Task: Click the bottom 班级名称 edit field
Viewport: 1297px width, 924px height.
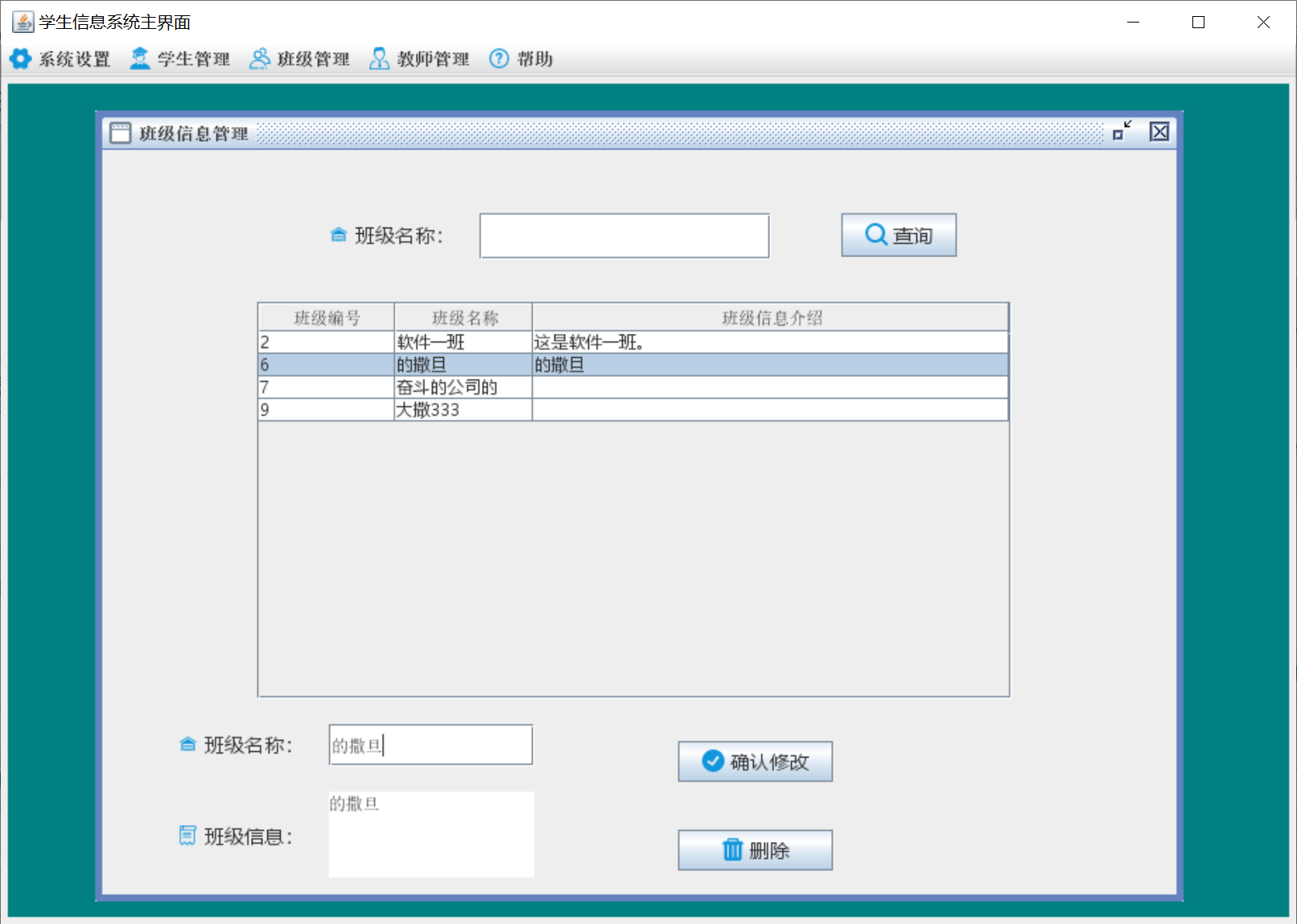Action: [x=430, y=745]
